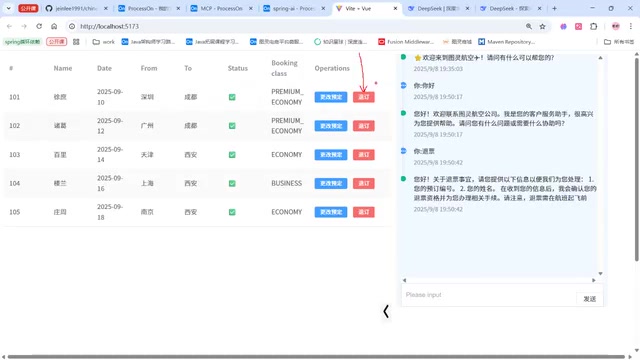The image size is (640, 360).
Task: Click the page's bottom horizontal scrollbar
Action: coord(316,357)
